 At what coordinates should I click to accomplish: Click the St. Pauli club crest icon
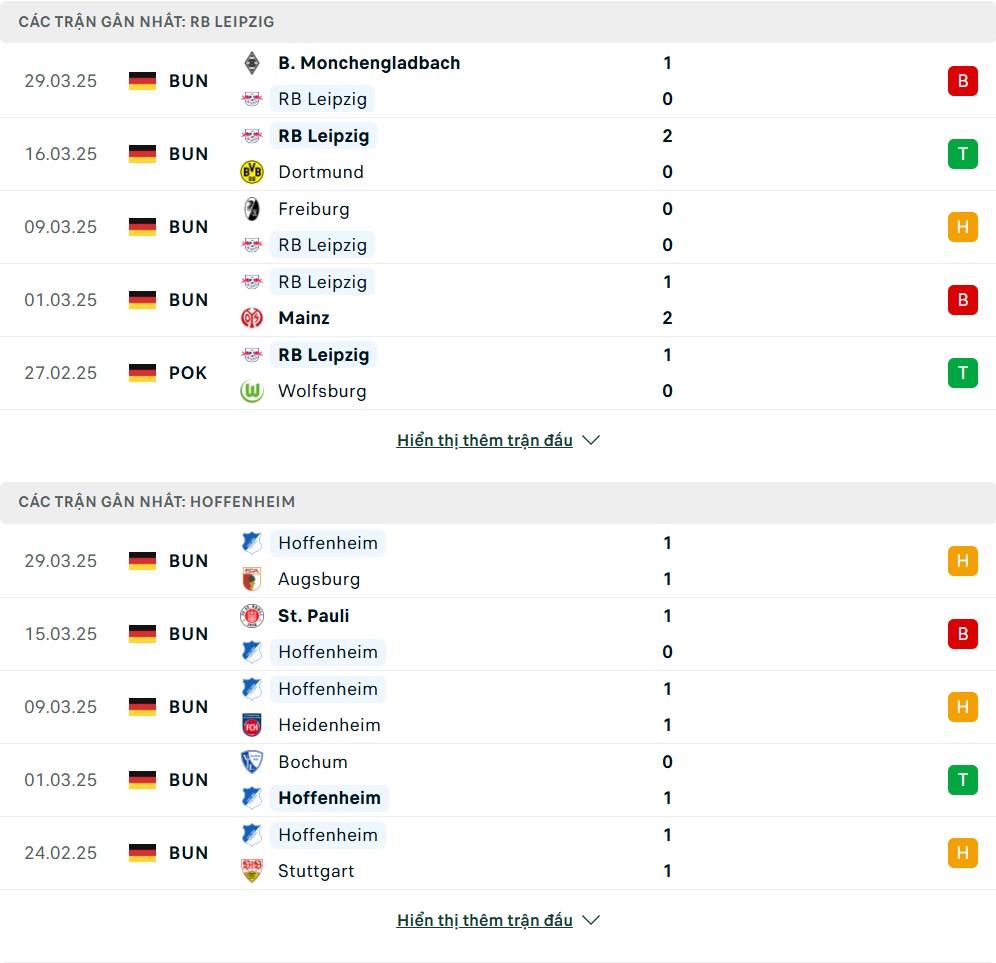252,616
